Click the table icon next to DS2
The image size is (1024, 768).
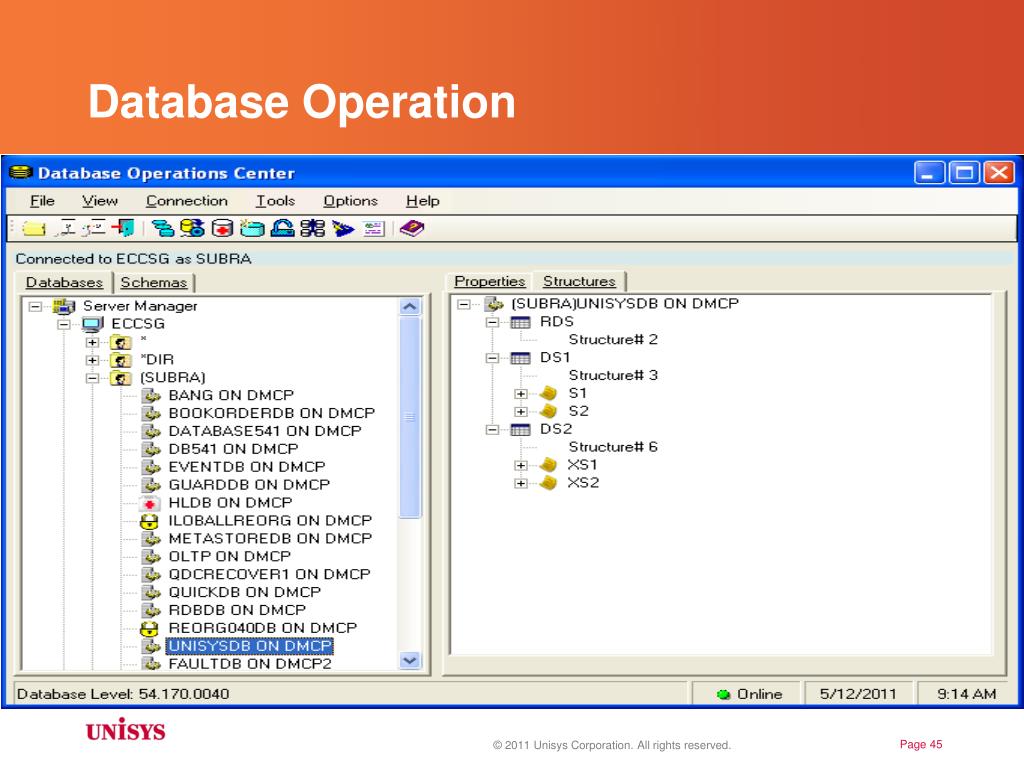[x=520, y=430]
